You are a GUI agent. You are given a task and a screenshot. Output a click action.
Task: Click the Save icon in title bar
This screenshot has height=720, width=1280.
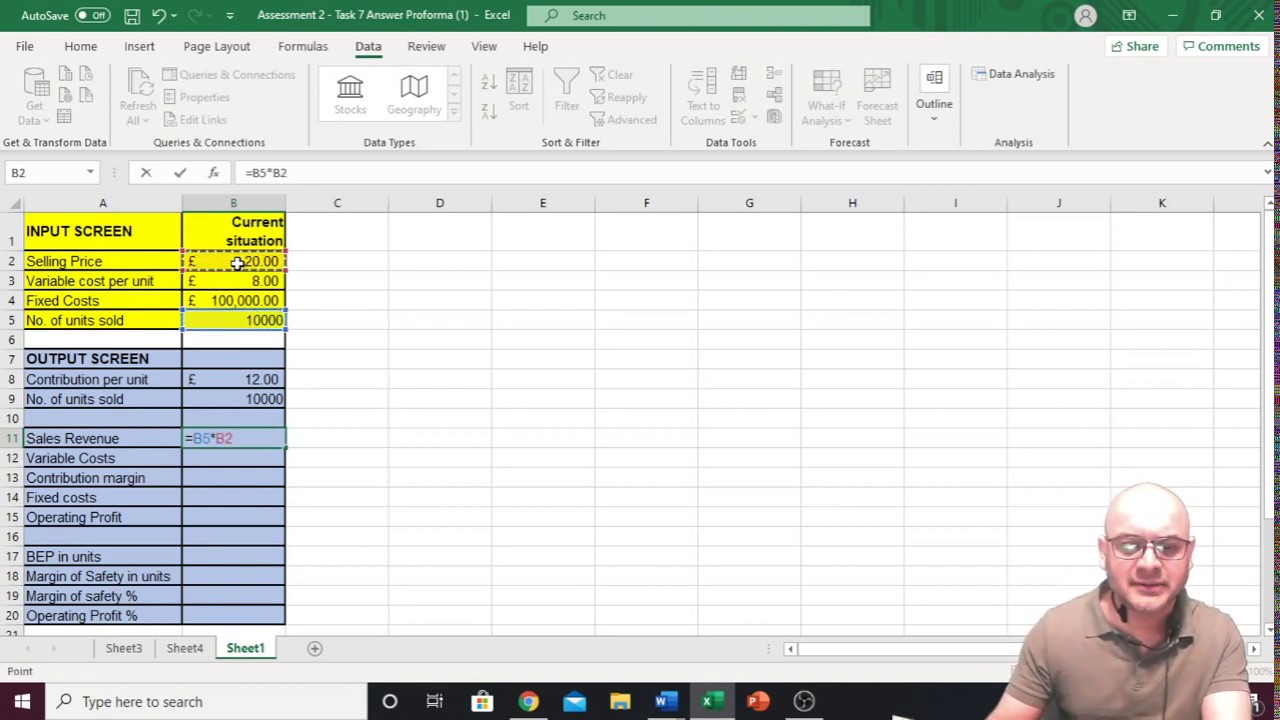point(132,16)
